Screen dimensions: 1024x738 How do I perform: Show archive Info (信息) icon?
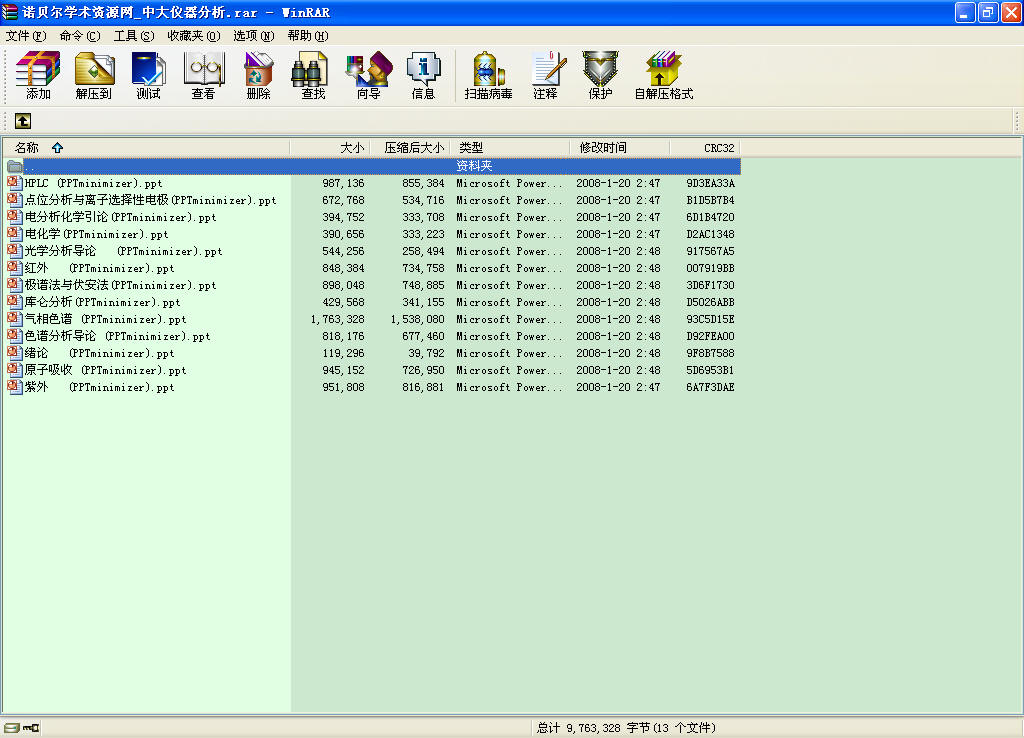pyautogui.click(x=423, y=75)
